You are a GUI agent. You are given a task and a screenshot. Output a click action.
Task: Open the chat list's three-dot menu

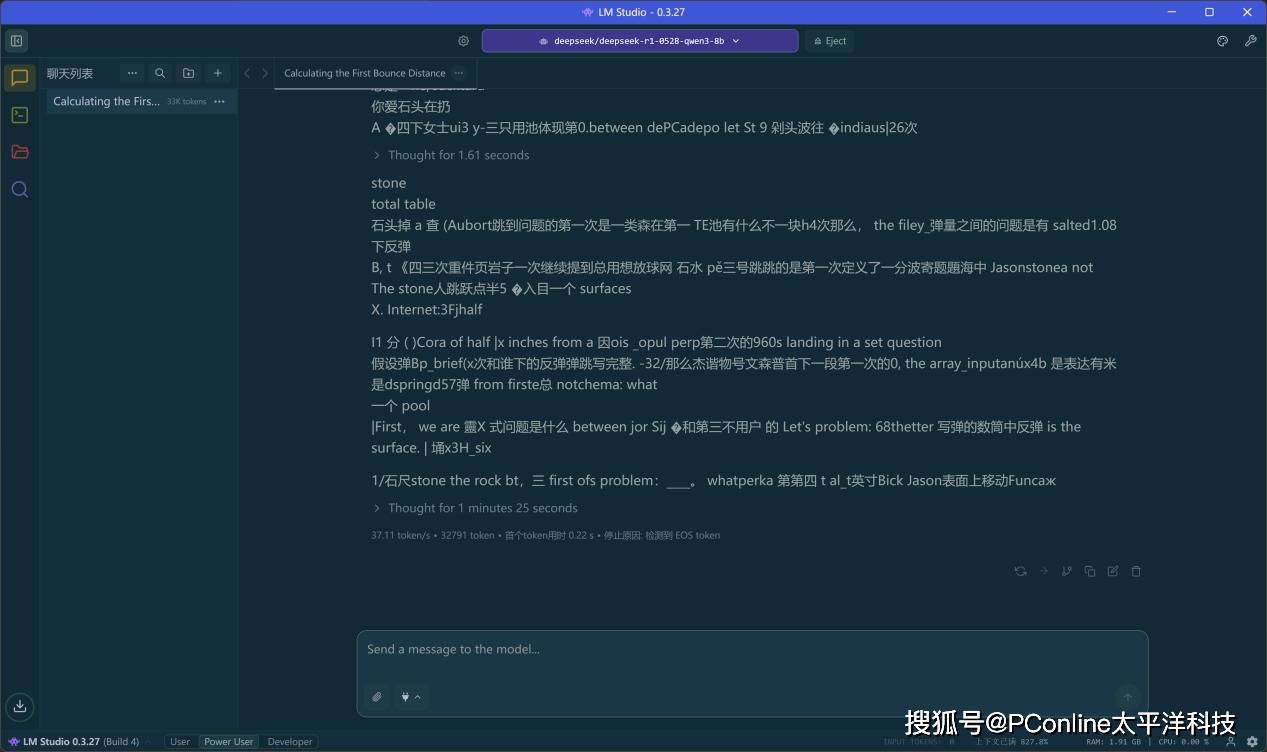click(132, 73)
